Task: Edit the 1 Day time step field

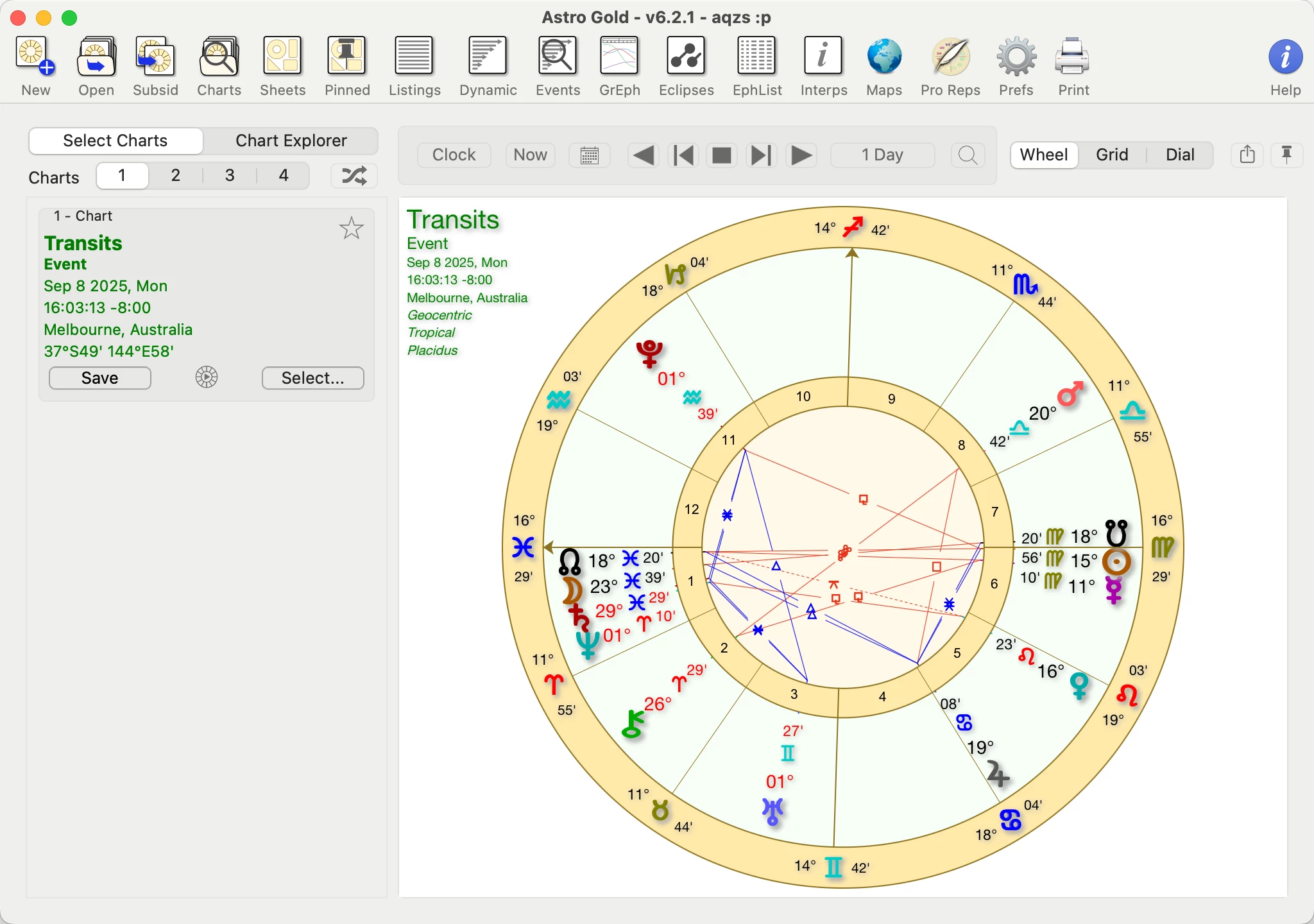Action: click(882, 155)
